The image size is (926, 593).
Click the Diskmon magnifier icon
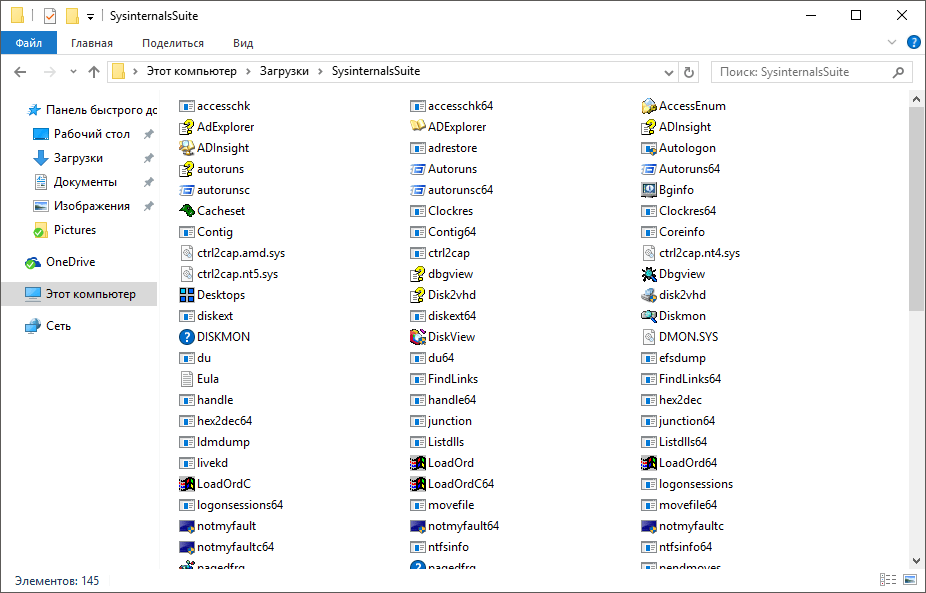click(x=648, y=315)
